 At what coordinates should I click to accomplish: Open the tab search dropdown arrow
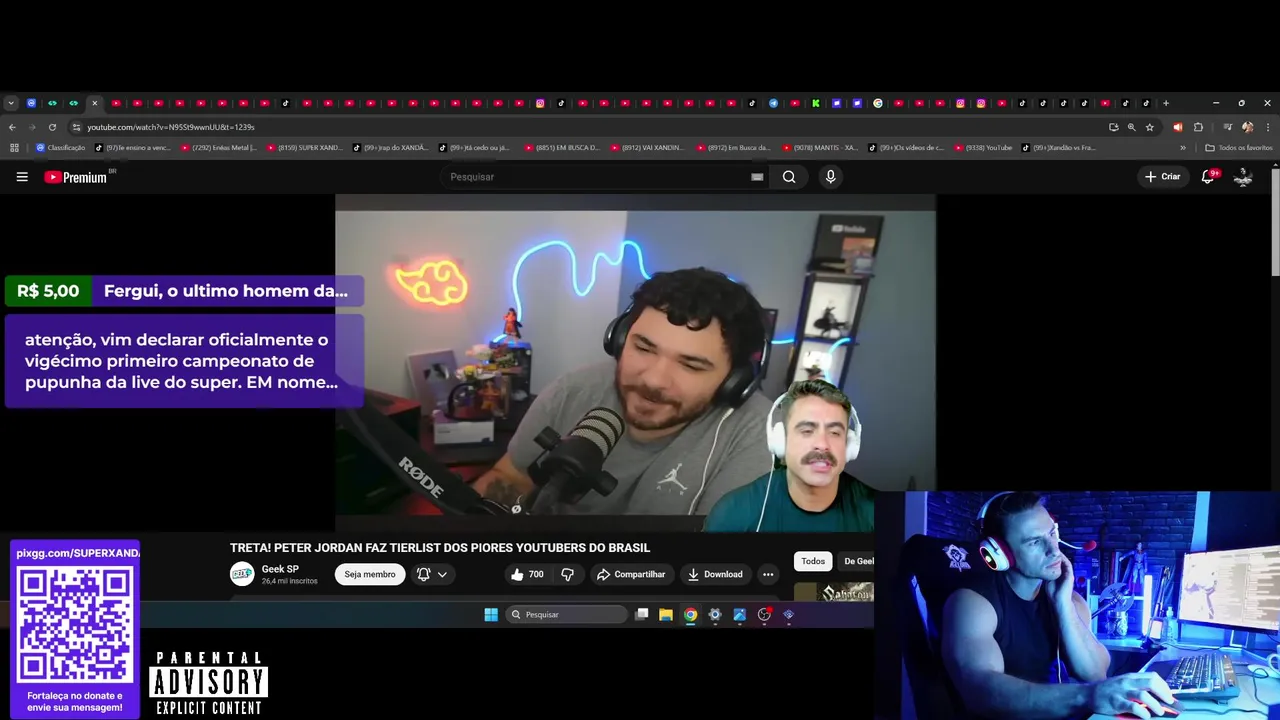click(x=11, y=103)
